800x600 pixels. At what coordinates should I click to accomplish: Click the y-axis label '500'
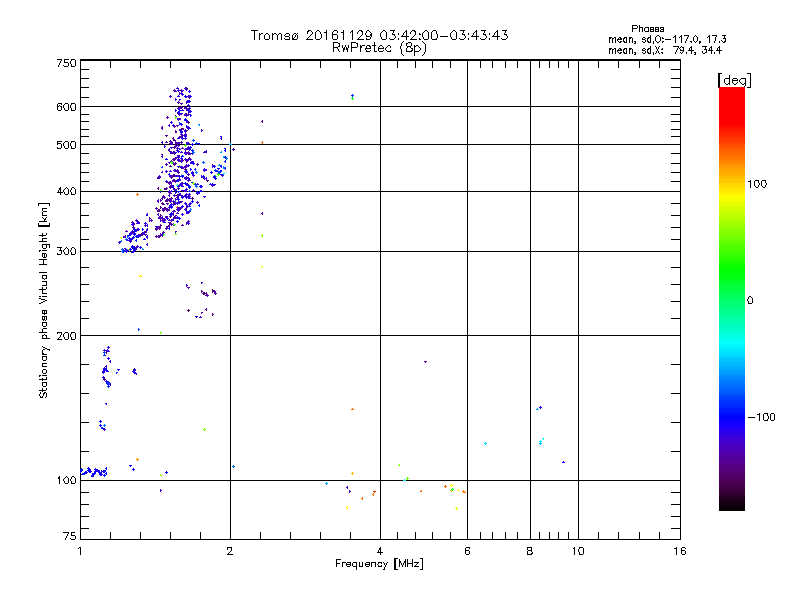pyautogui.click(x=66, y=145)
